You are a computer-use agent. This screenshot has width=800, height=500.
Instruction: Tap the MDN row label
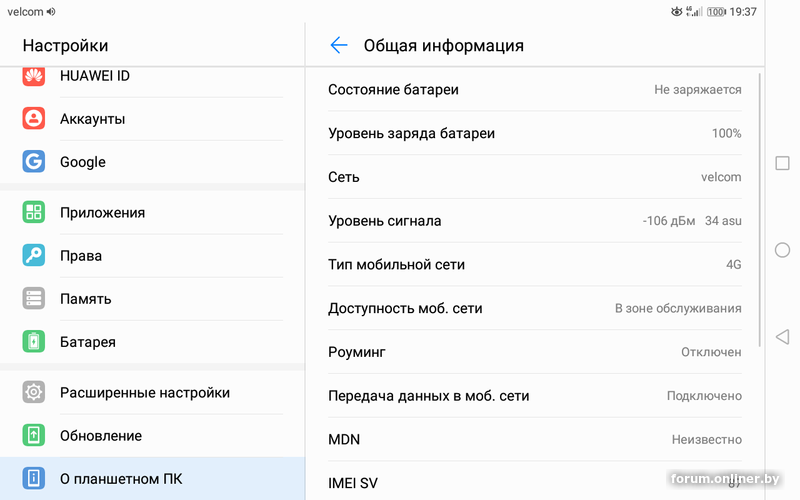click(344, 439)
